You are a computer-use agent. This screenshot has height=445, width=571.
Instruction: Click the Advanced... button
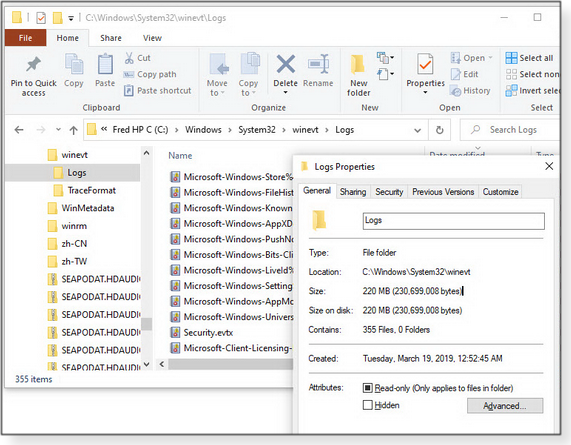coord(505,406)
